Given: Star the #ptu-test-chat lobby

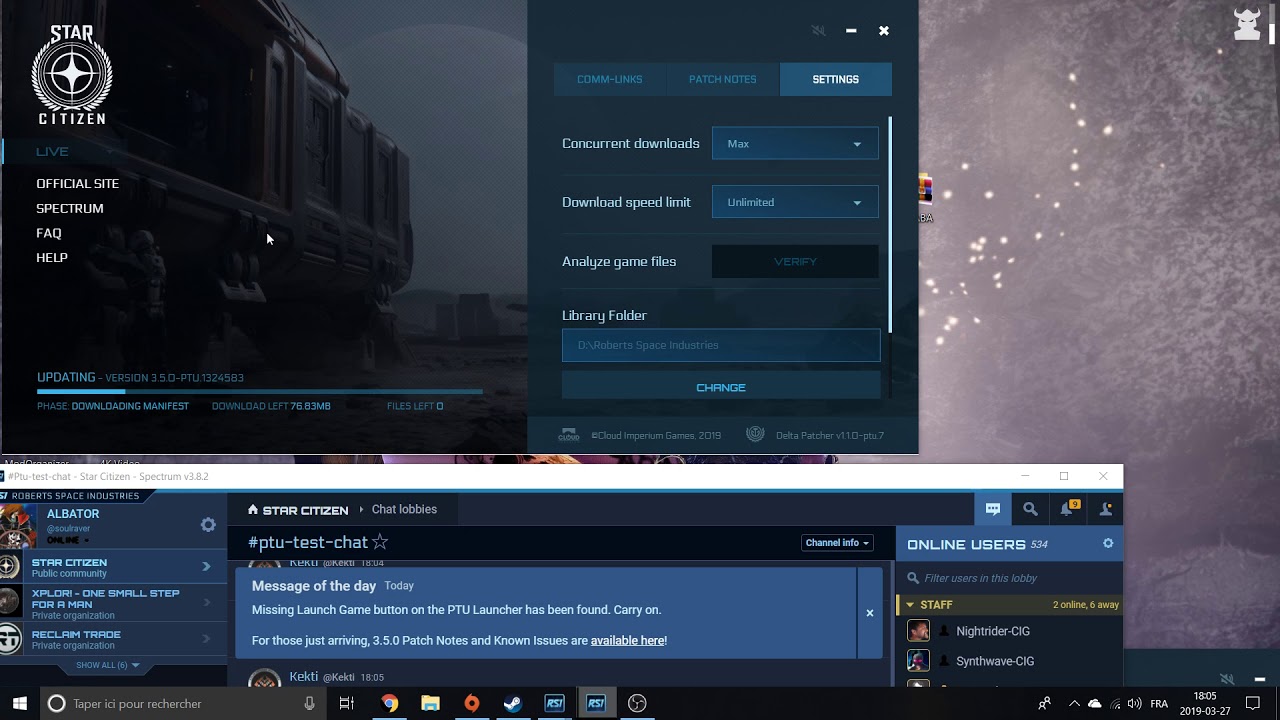Looking at the screenshot, I should [380, 542].
